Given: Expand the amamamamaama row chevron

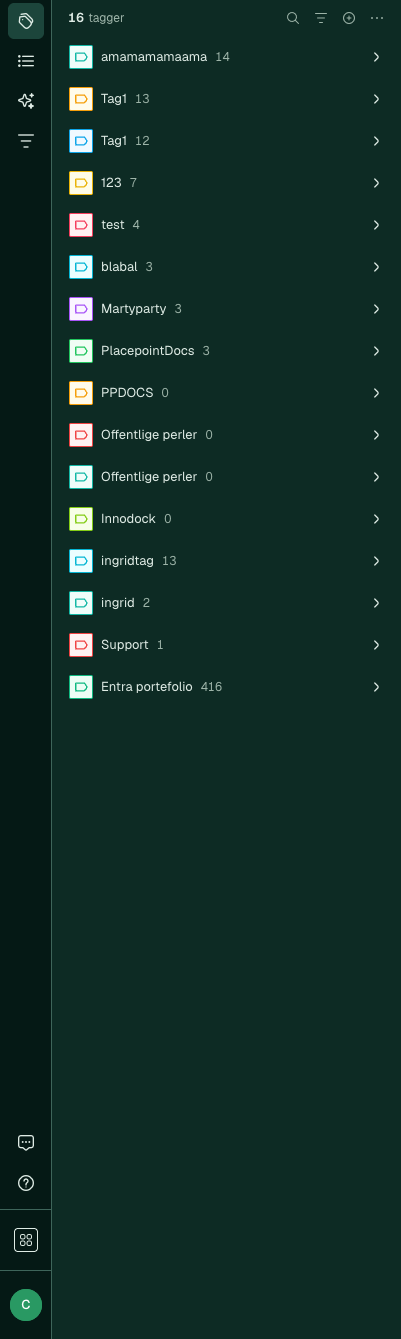Looking at the screenshot, I should point(377,57).
